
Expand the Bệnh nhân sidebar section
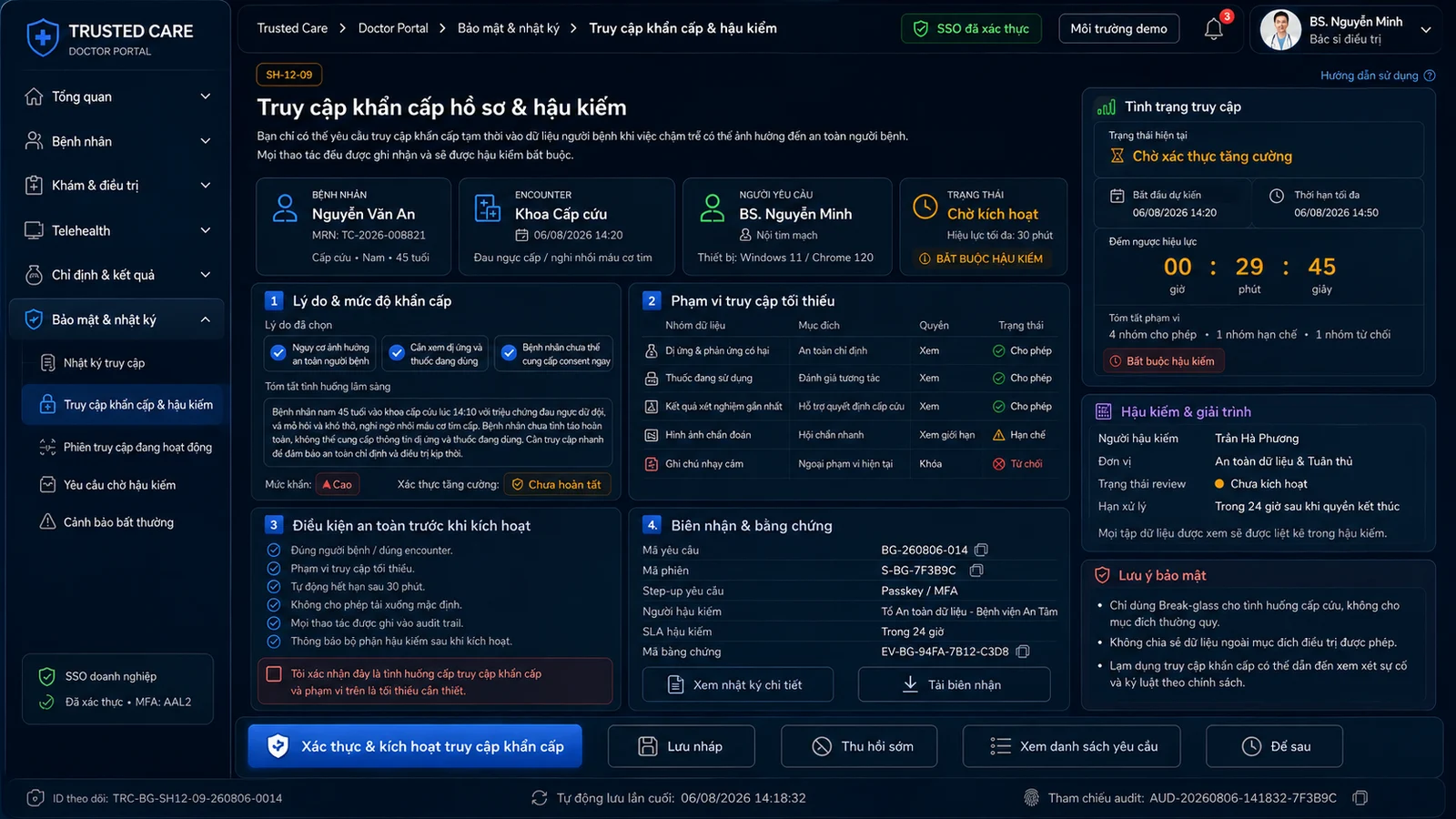[116, 141]
